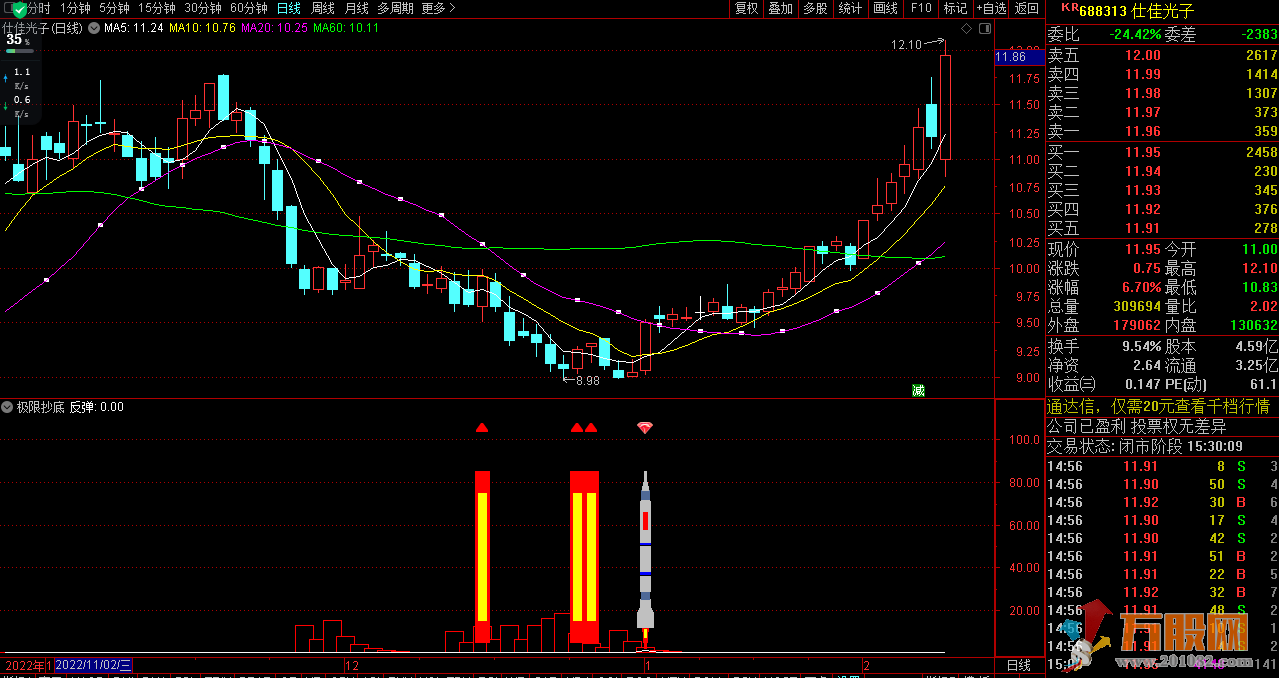1279x678 pixels.
Task: Open the 多周期 multi-period view
Action: [396, 8]
